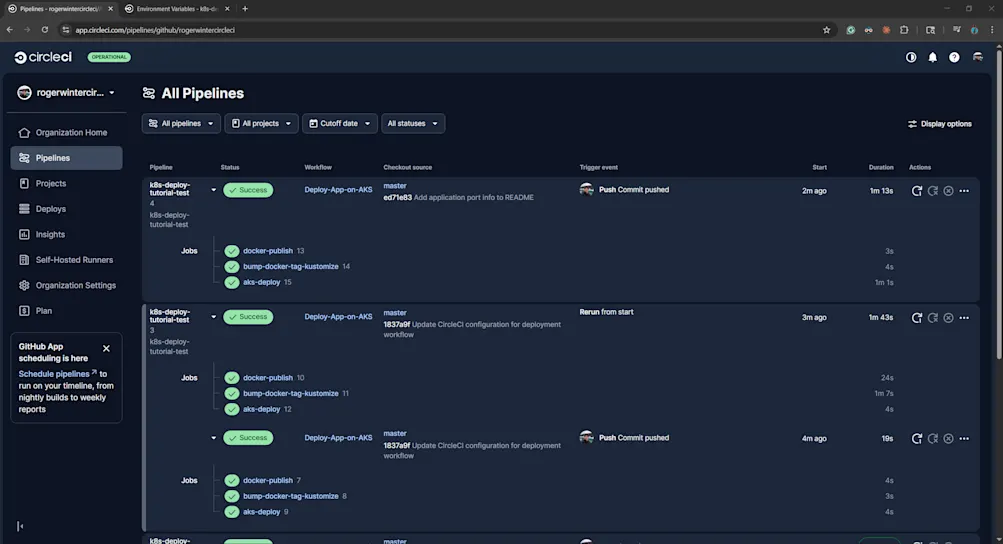The image size is (1003, 544).
Task: Open Organization Settings in sidebar
Action: click(x=67, y=285)
